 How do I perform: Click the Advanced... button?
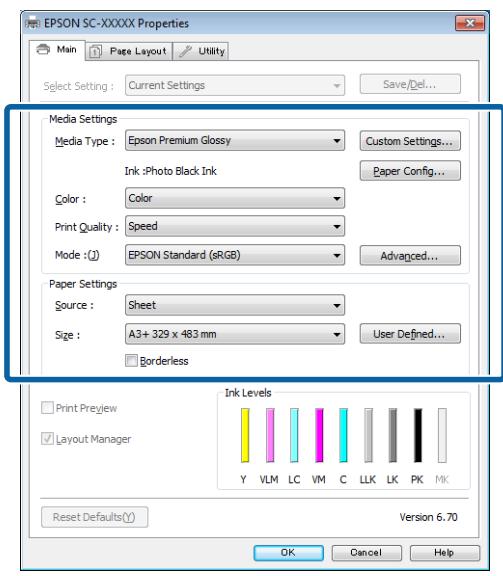[410, 255]
